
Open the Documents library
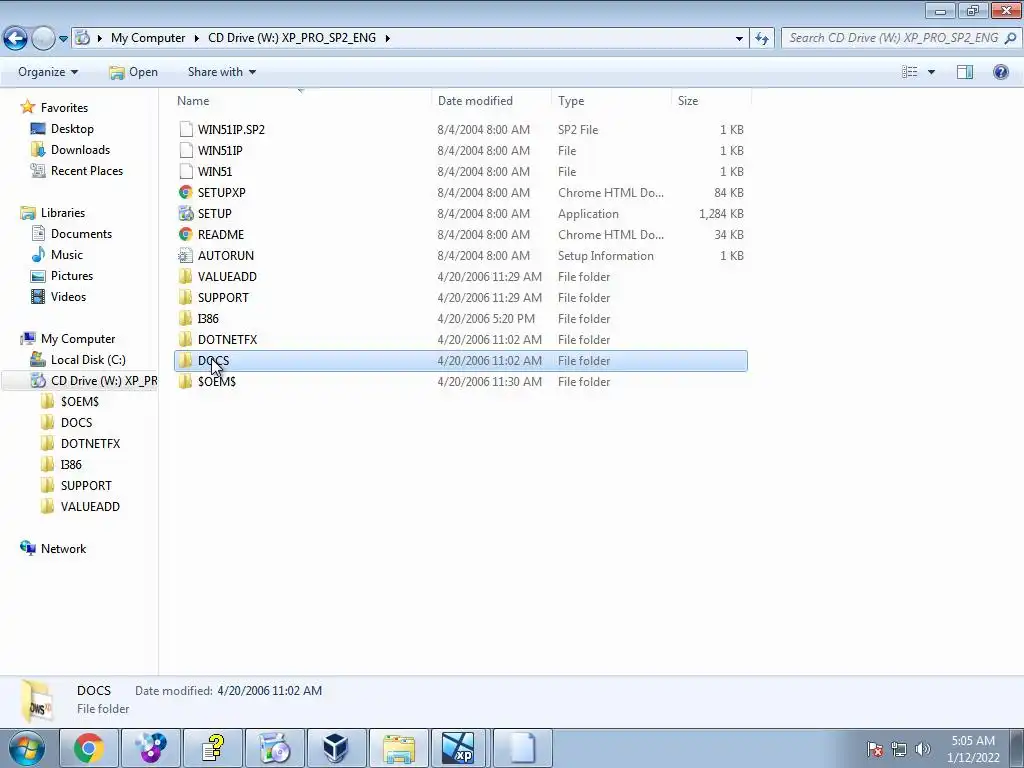coord(81,234)
